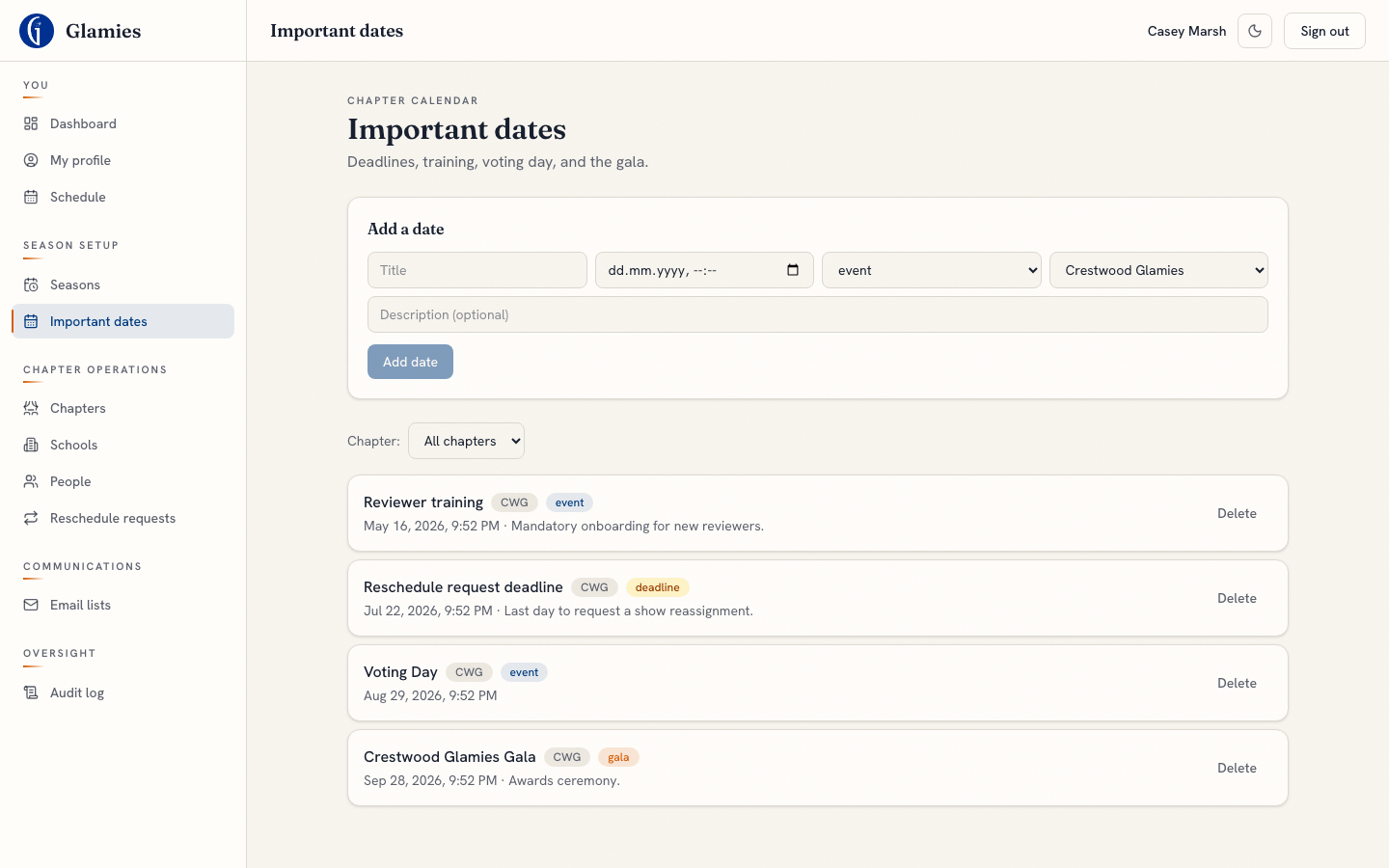
Task: Open Schools section
Action: (123, 445)
